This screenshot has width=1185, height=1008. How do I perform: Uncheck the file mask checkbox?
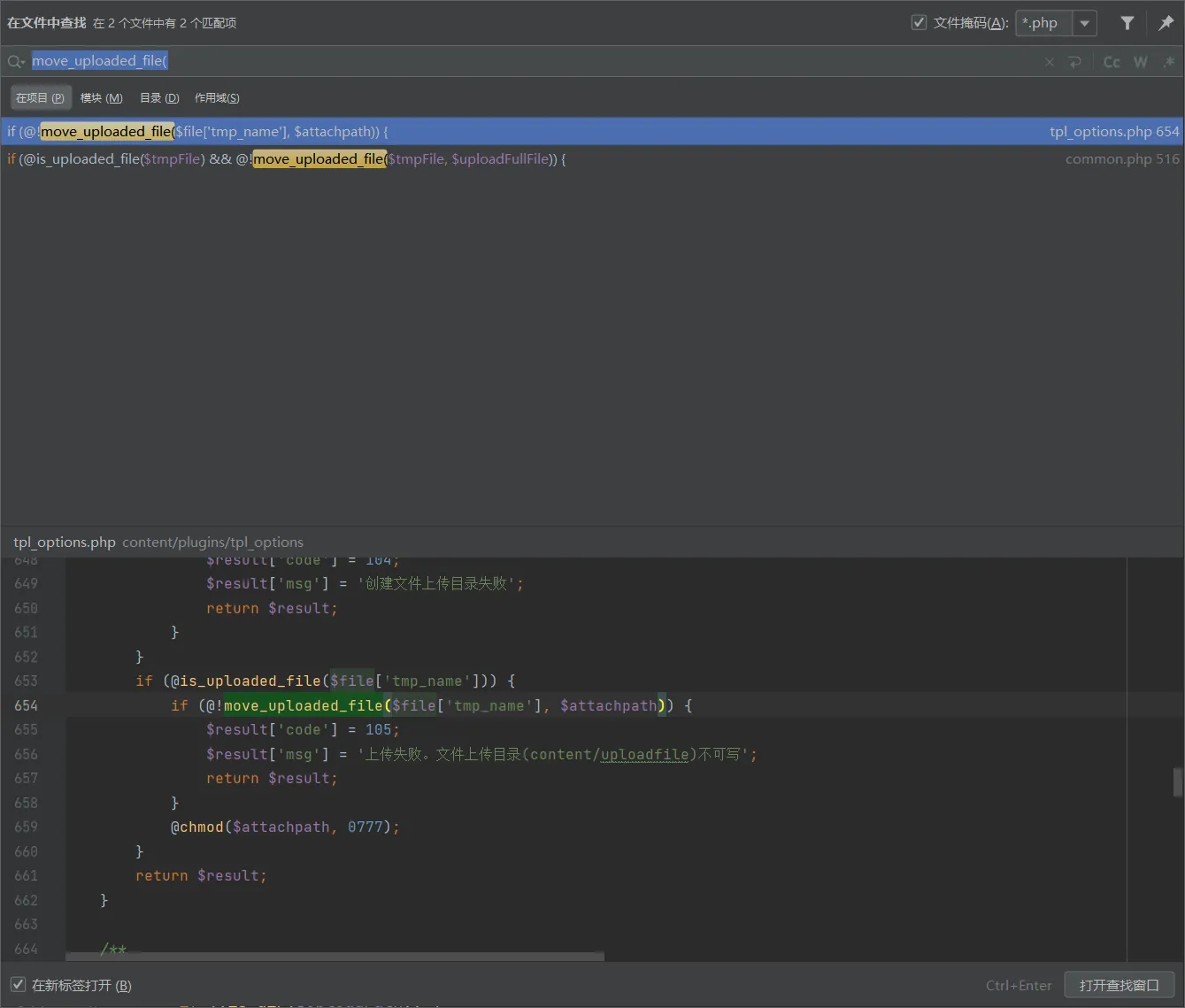[x=919, y=23]
